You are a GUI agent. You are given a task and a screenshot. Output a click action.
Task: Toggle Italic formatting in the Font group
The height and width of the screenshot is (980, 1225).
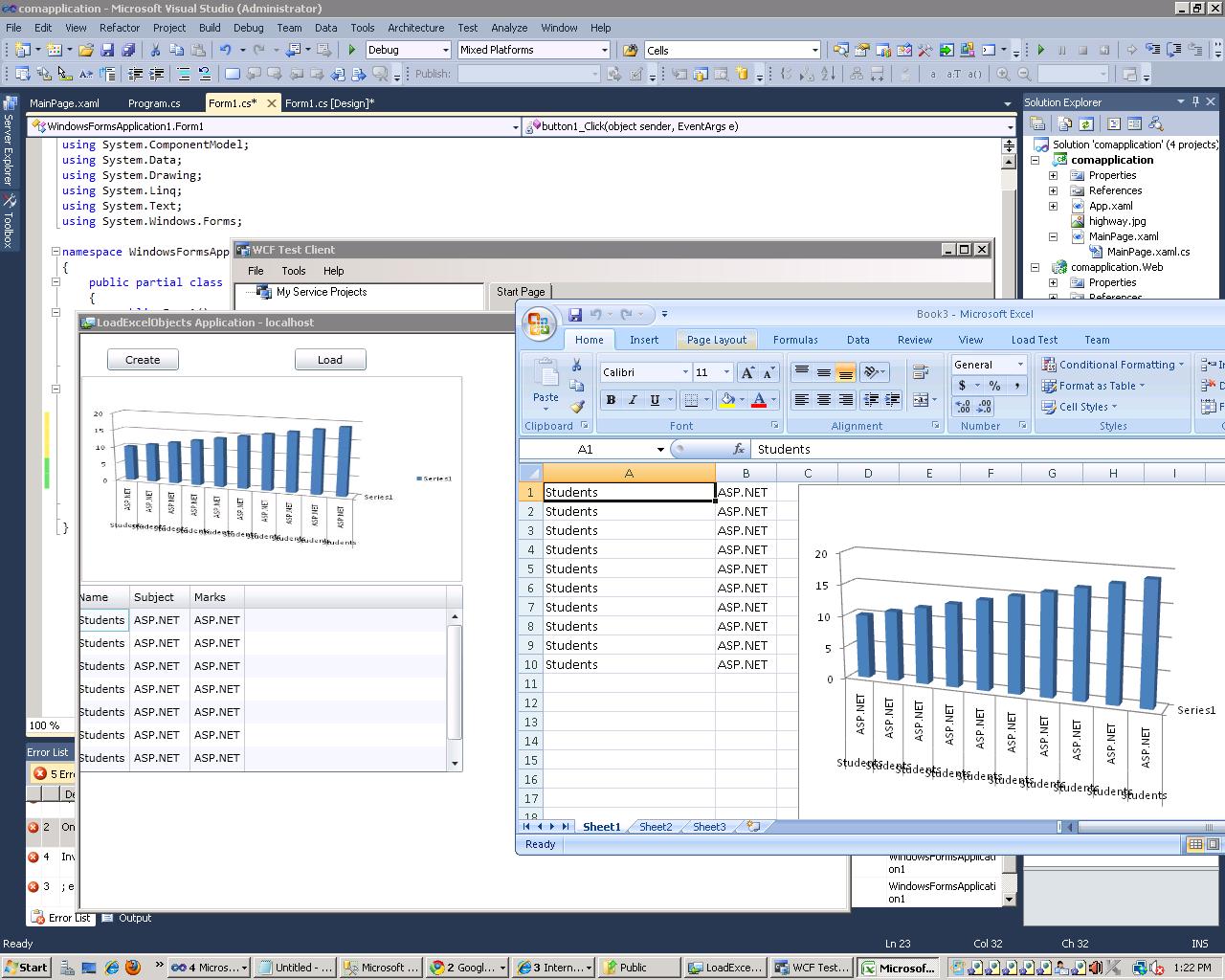[632, 399]
